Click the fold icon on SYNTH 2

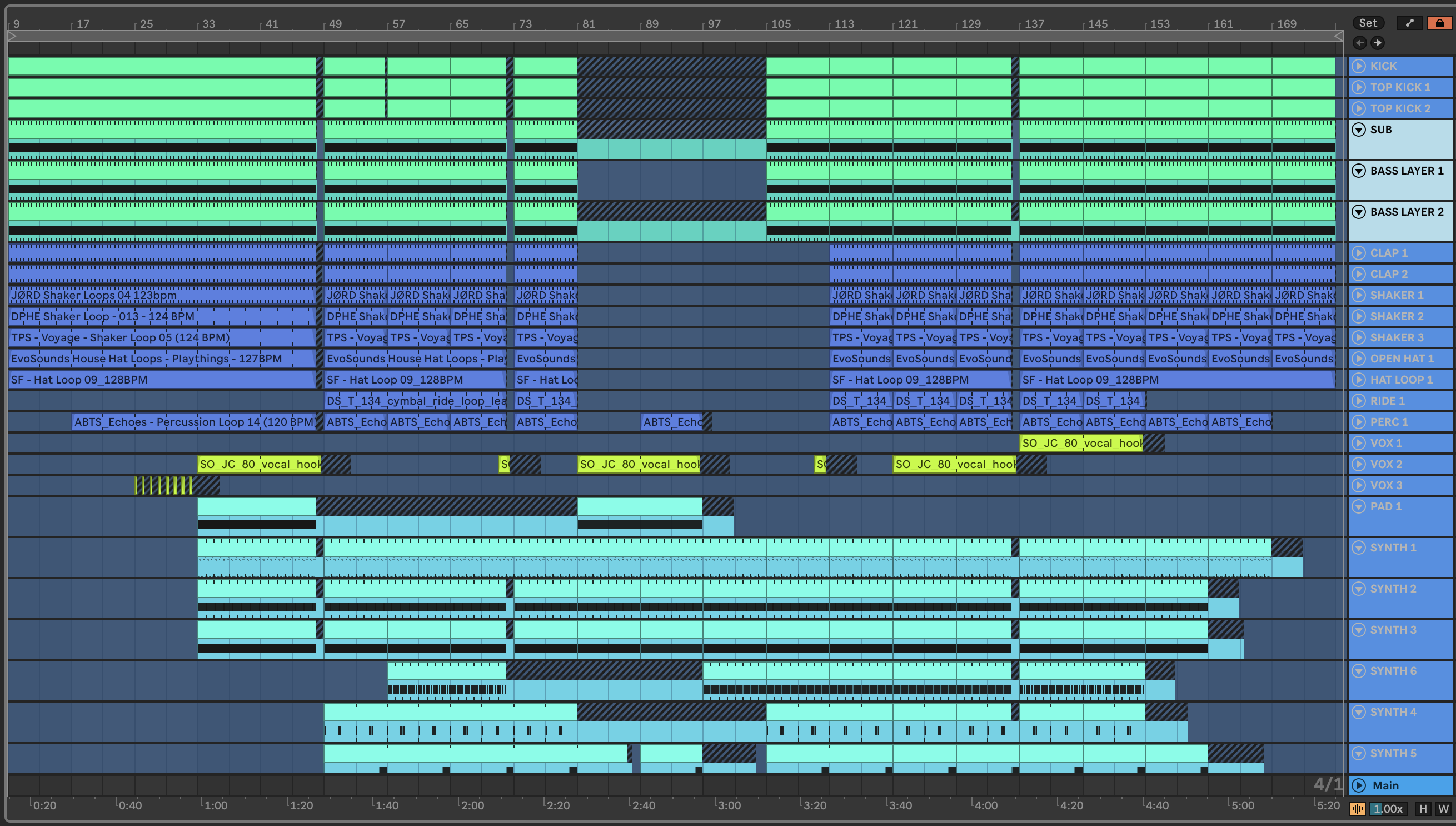point(1358,588)
